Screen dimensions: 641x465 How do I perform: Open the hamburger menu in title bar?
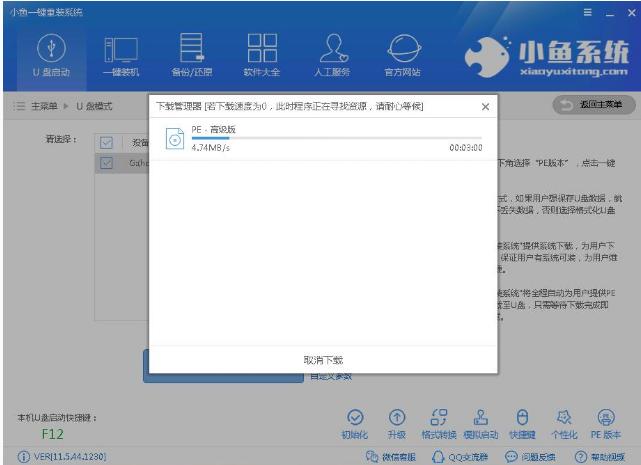(x=590, y=11)
